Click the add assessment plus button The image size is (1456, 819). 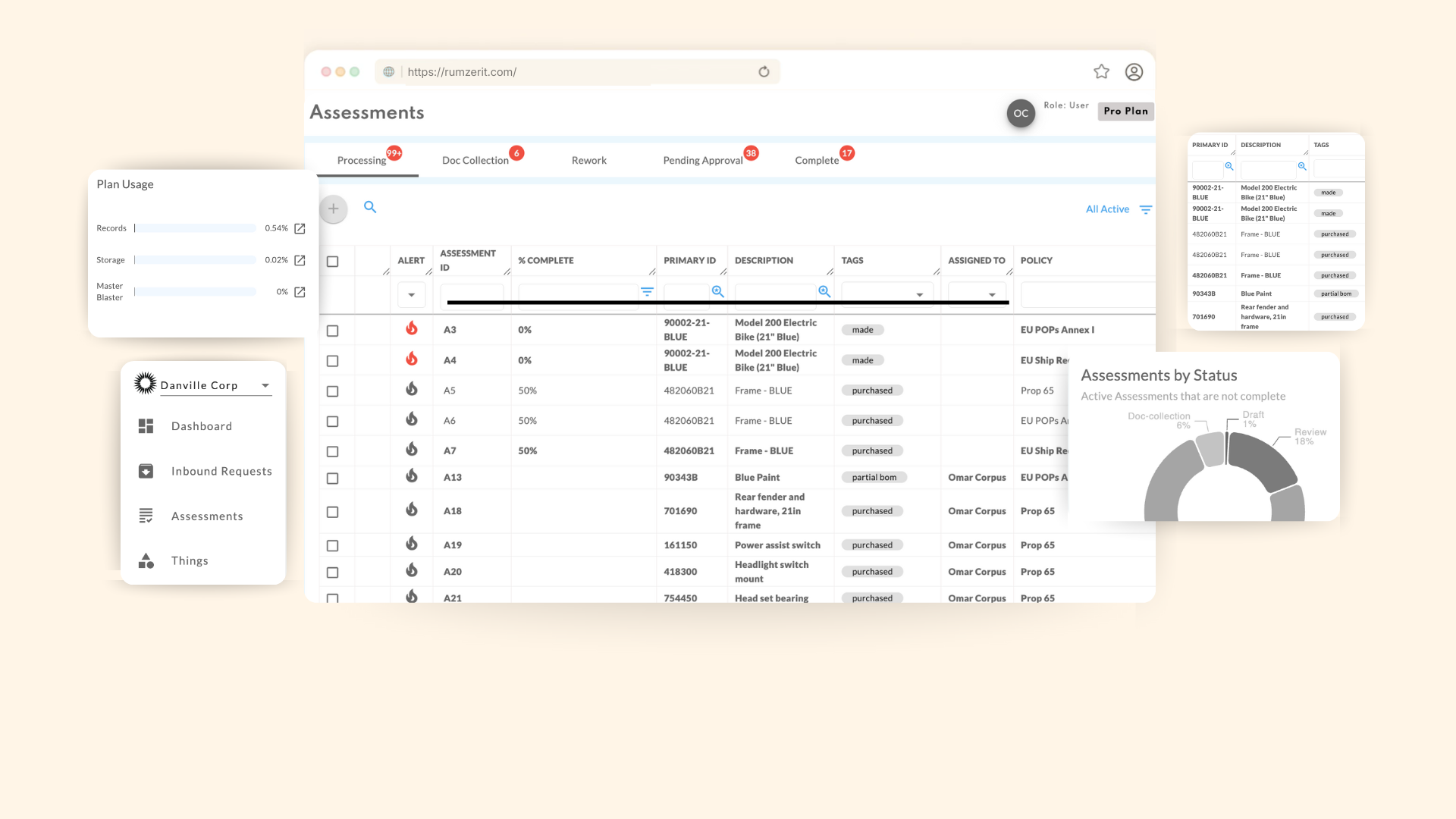click(333, 209)
